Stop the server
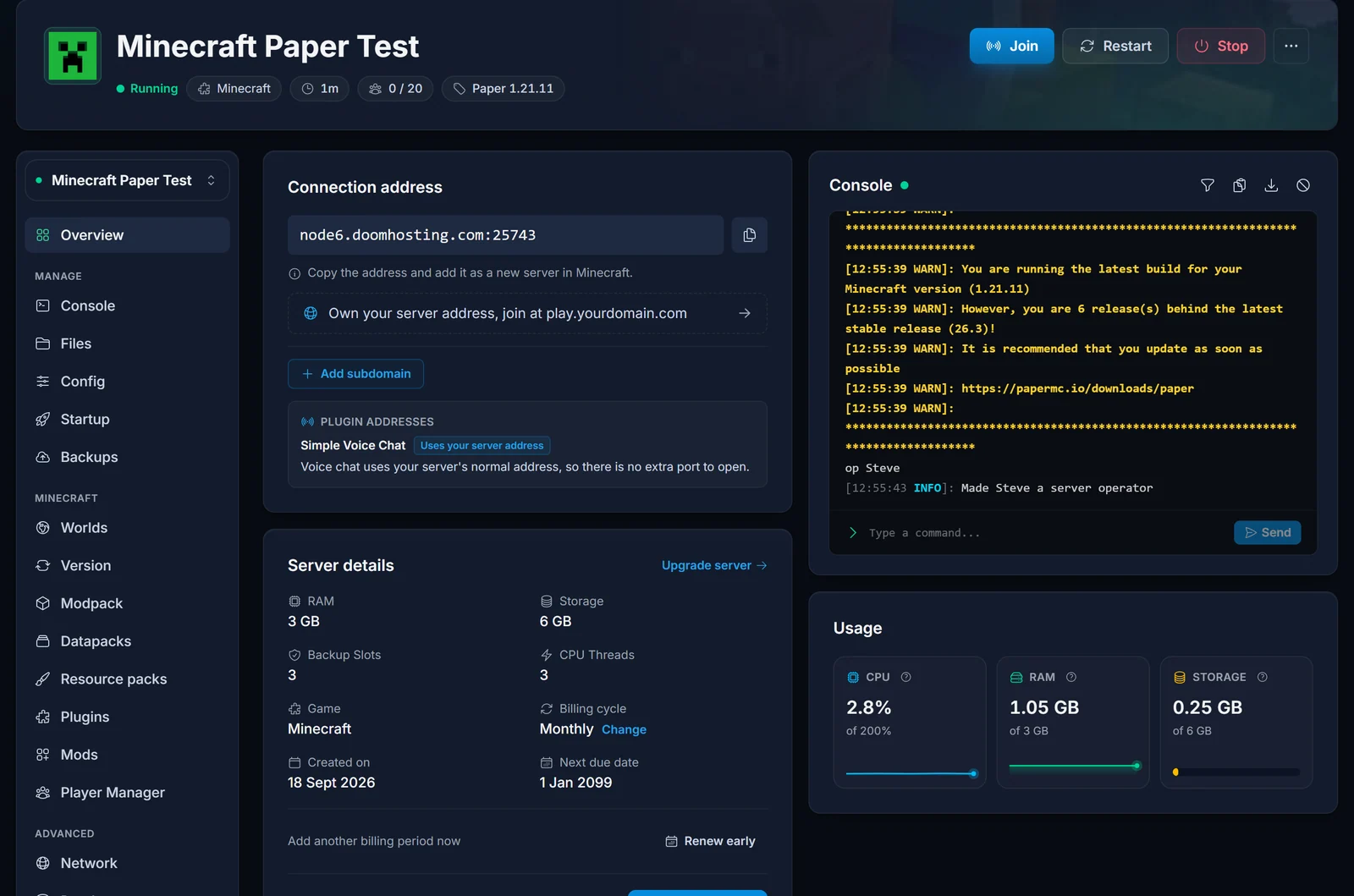The width and height of the screenshot is (1354, 896). tap(1220, 46)
